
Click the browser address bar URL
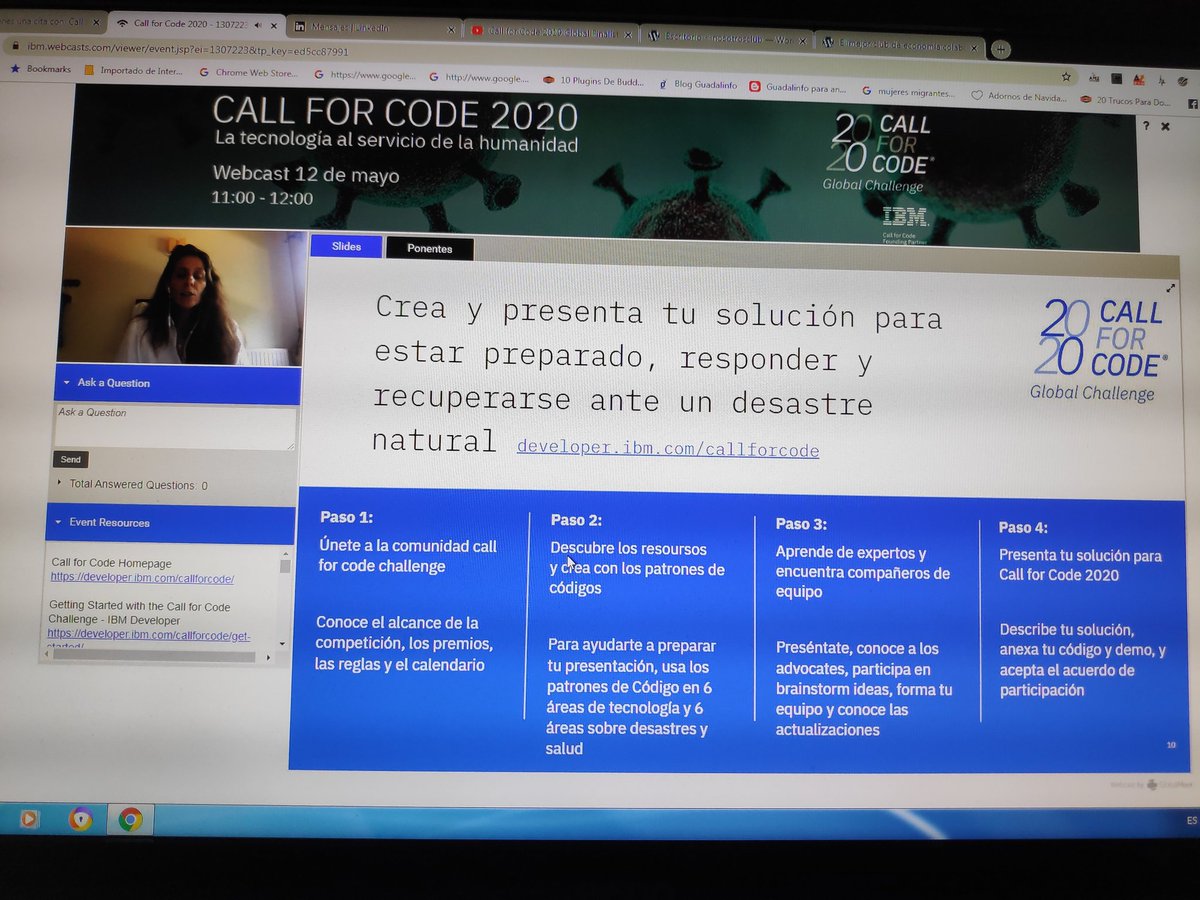189,50
